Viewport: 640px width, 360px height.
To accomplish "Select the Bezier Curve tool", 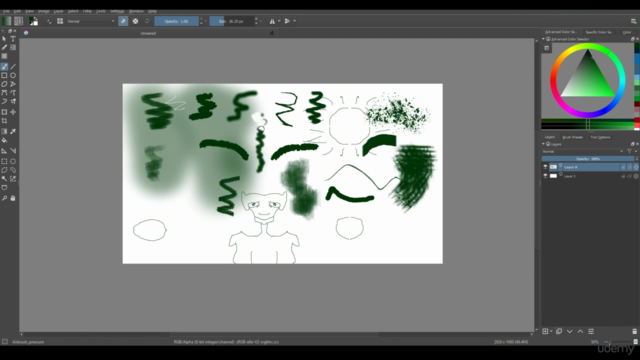I will coord(4,93).
